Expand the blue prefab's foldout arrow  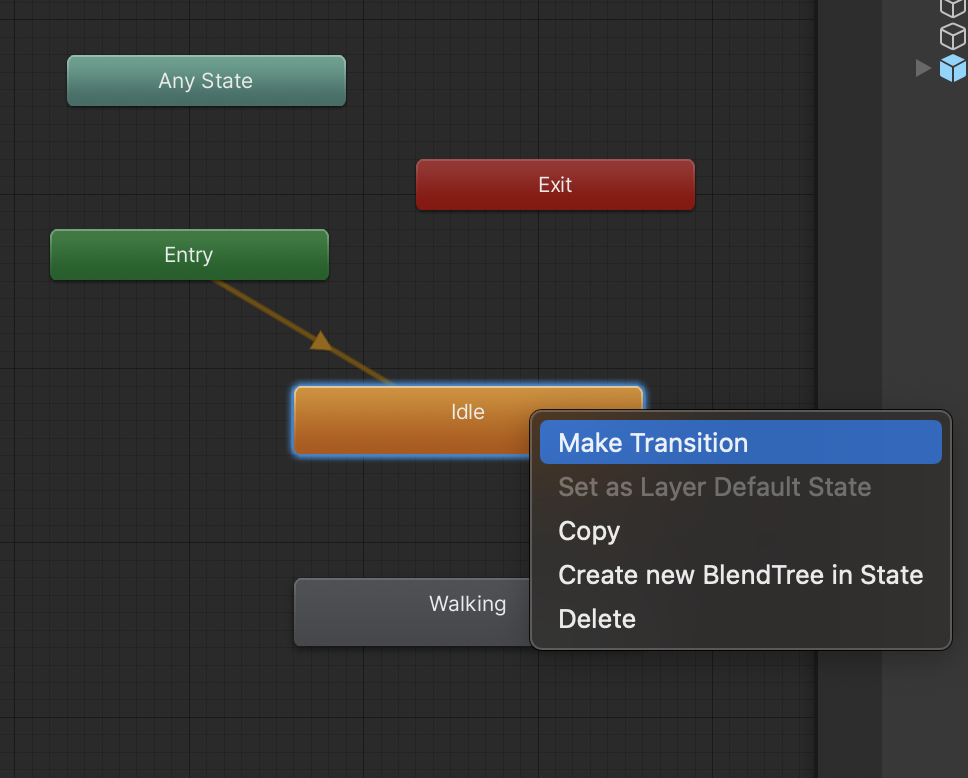click(923, 68)
